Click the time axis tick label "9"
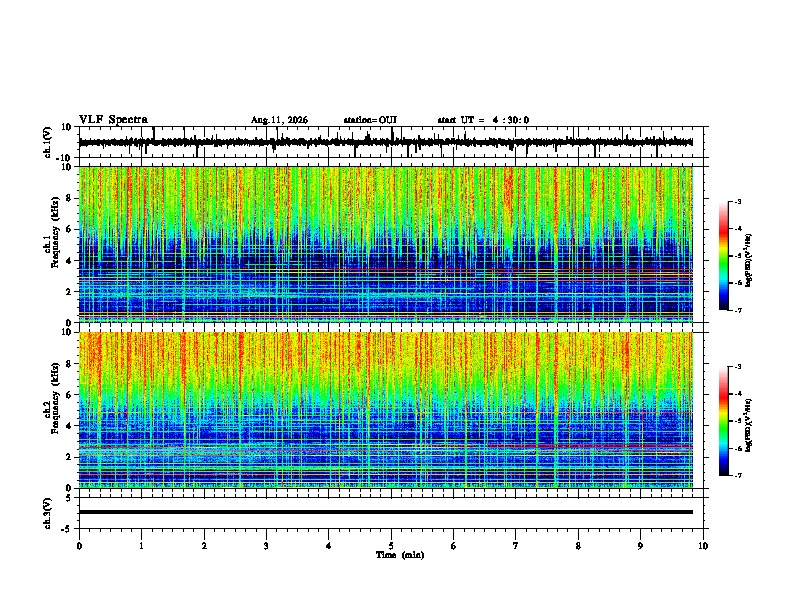Viewport: 792px width, 612px height. pyautogui.click(x=640, y=546)
